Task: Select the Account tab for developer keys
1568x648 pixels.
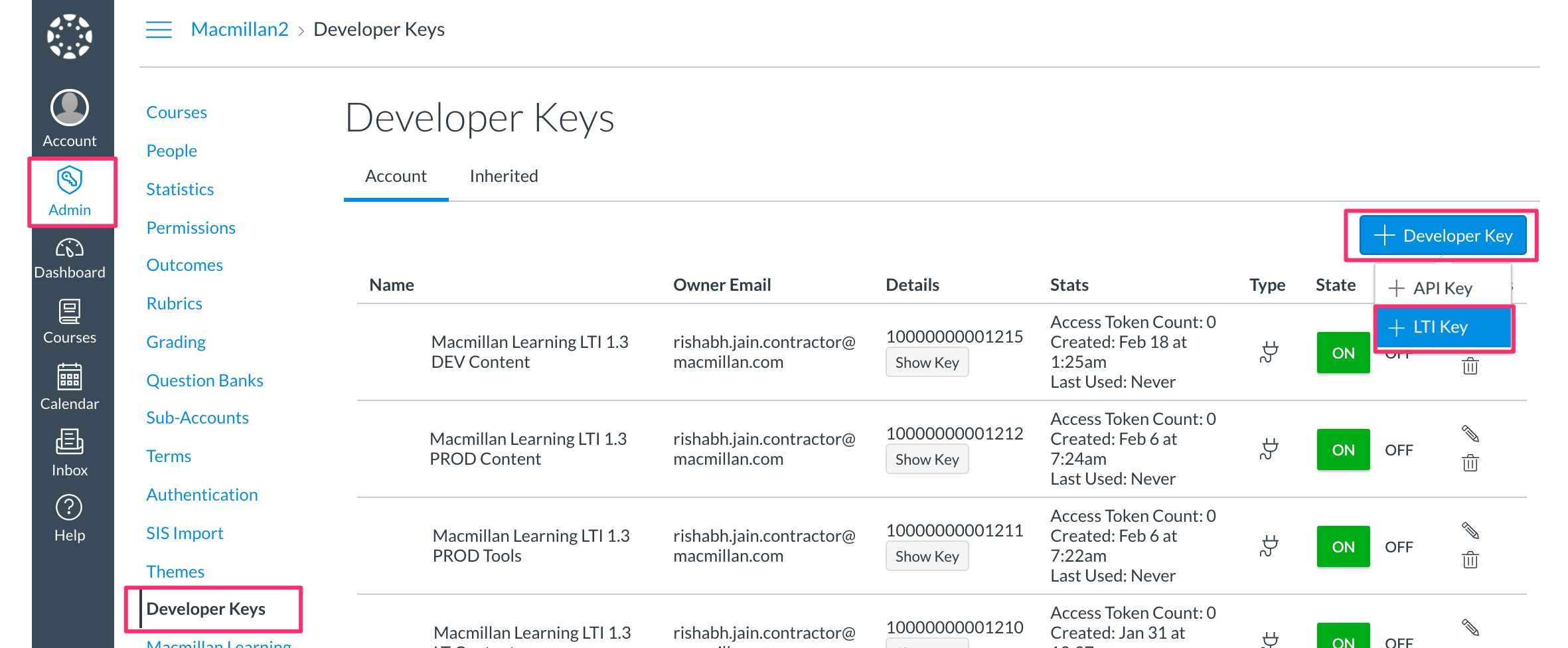Action: coord(396,176)
